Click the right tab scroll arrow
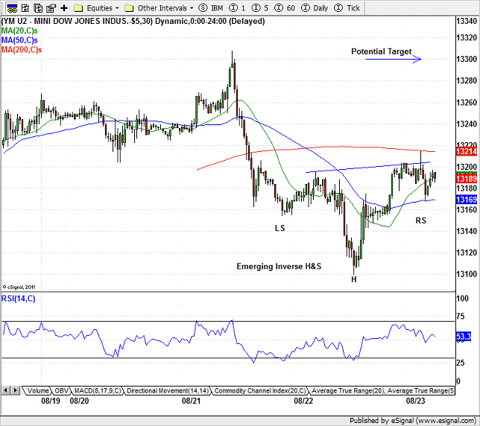 tap(15, 390)
